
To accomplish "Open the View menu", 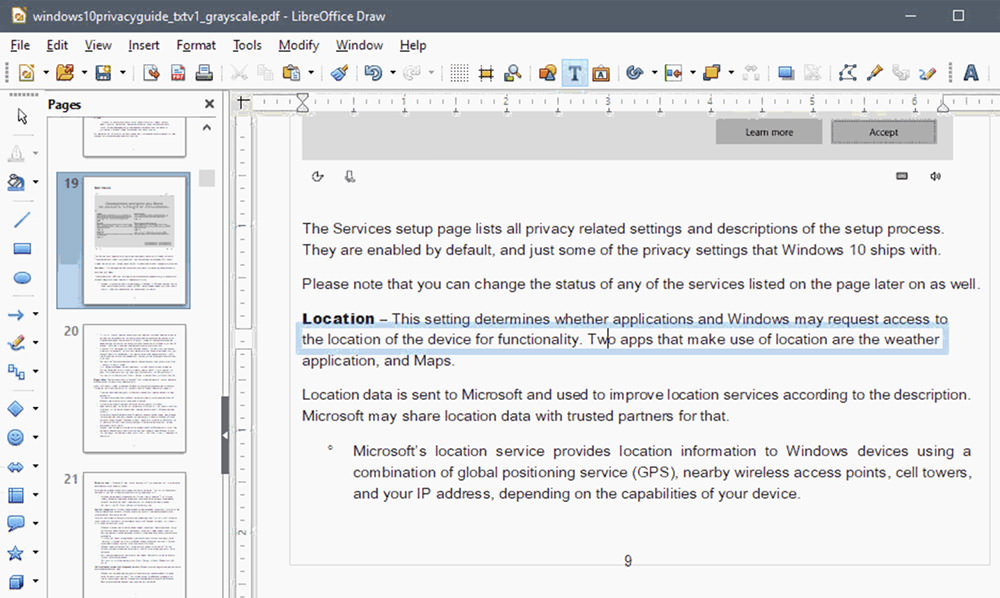I will (x=98, y=45).
